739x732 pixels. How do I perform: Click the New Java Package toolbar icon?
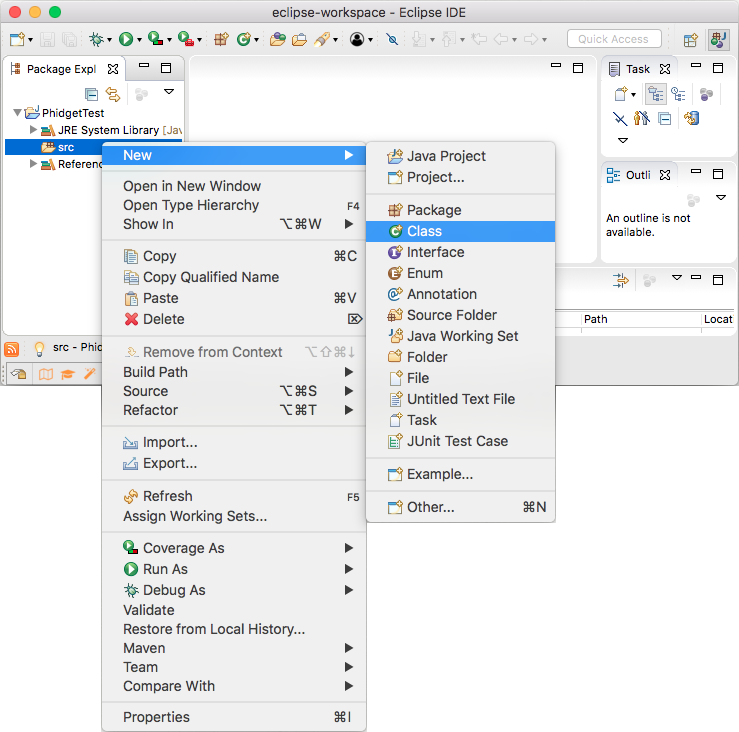coord(221,39)
